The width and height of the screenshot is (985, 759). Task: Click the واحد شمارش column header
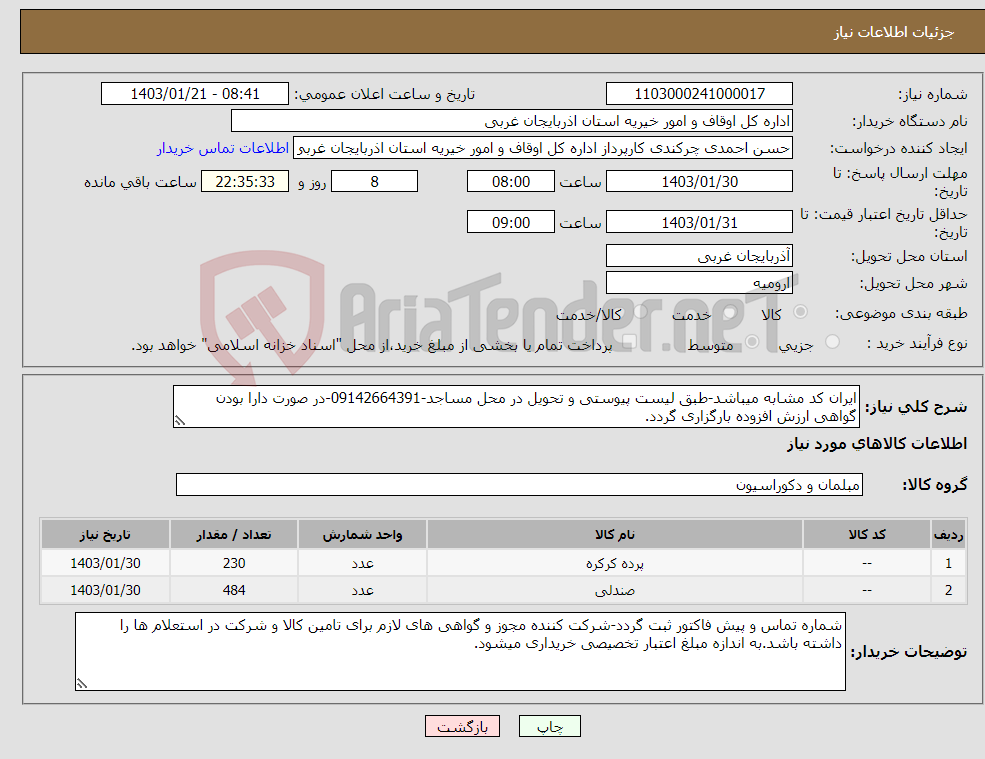click(362, 535)
